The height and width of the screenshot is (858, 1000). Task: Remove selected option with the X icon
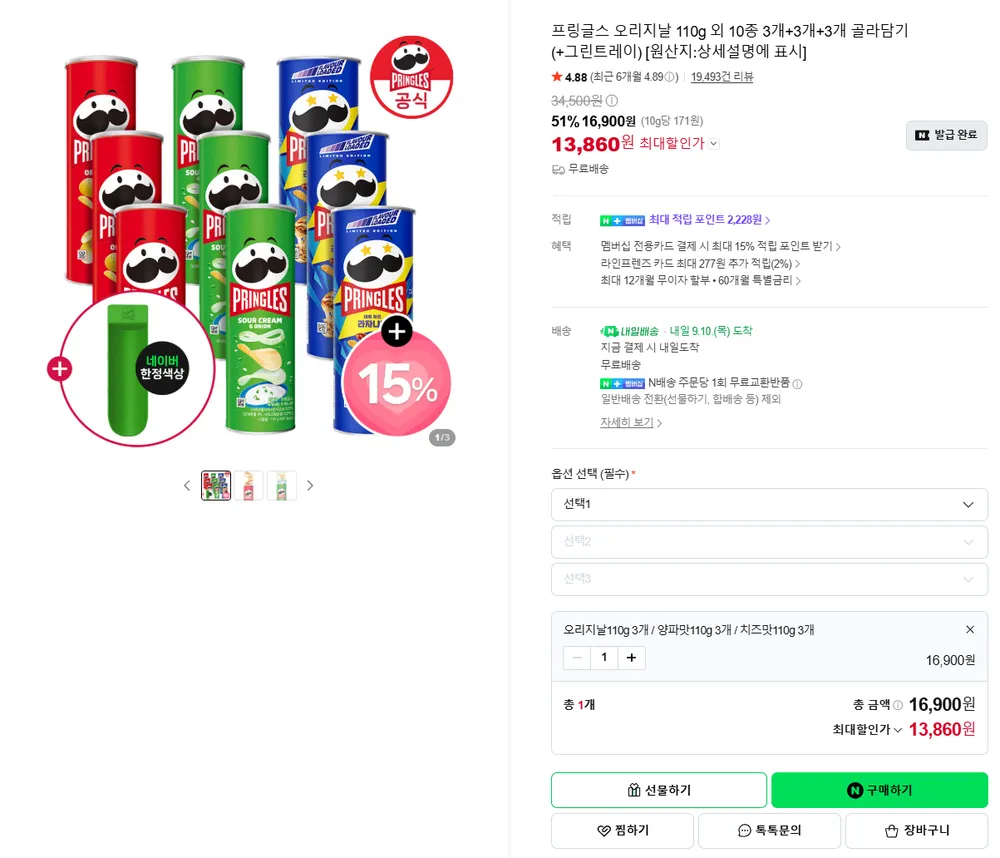(x=970, y=630)
